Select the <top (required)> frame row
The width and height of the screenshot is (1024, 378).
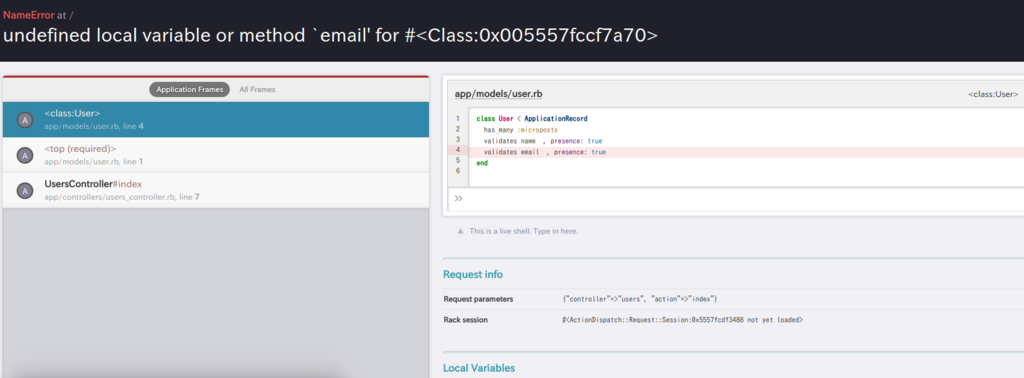[x=216, y=155]
